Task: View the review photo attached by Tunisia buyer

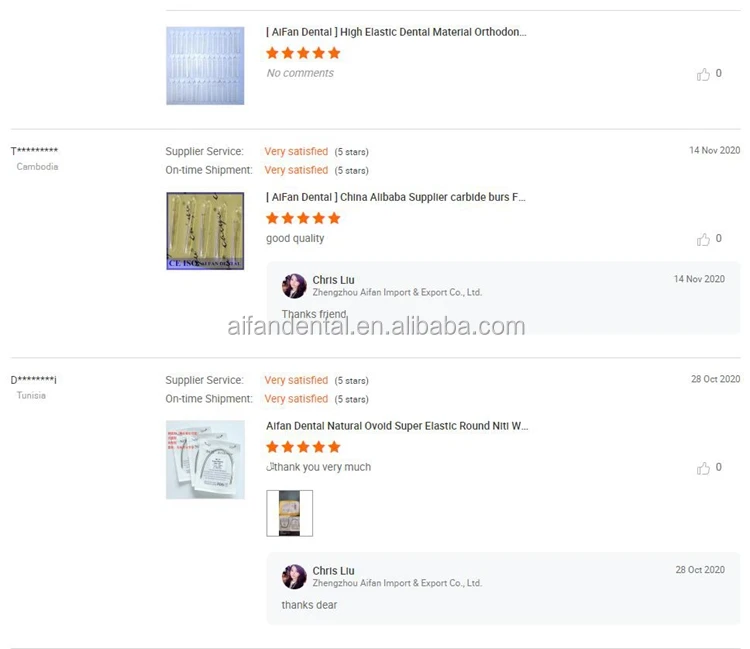Action: point(289,513)
